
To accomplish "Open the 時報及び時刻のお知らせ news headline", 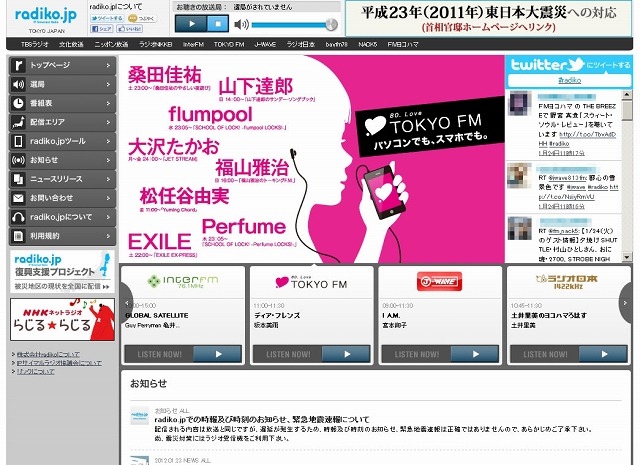I will coord(262,420).
